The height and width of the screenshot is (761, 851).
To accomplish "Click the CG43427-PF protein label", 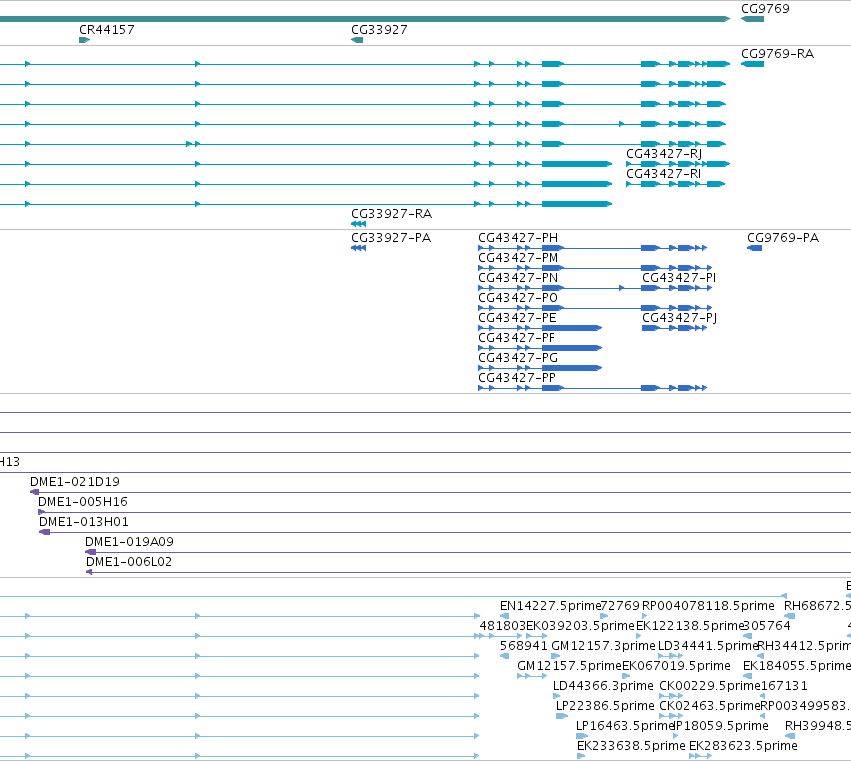I will 517,338.
